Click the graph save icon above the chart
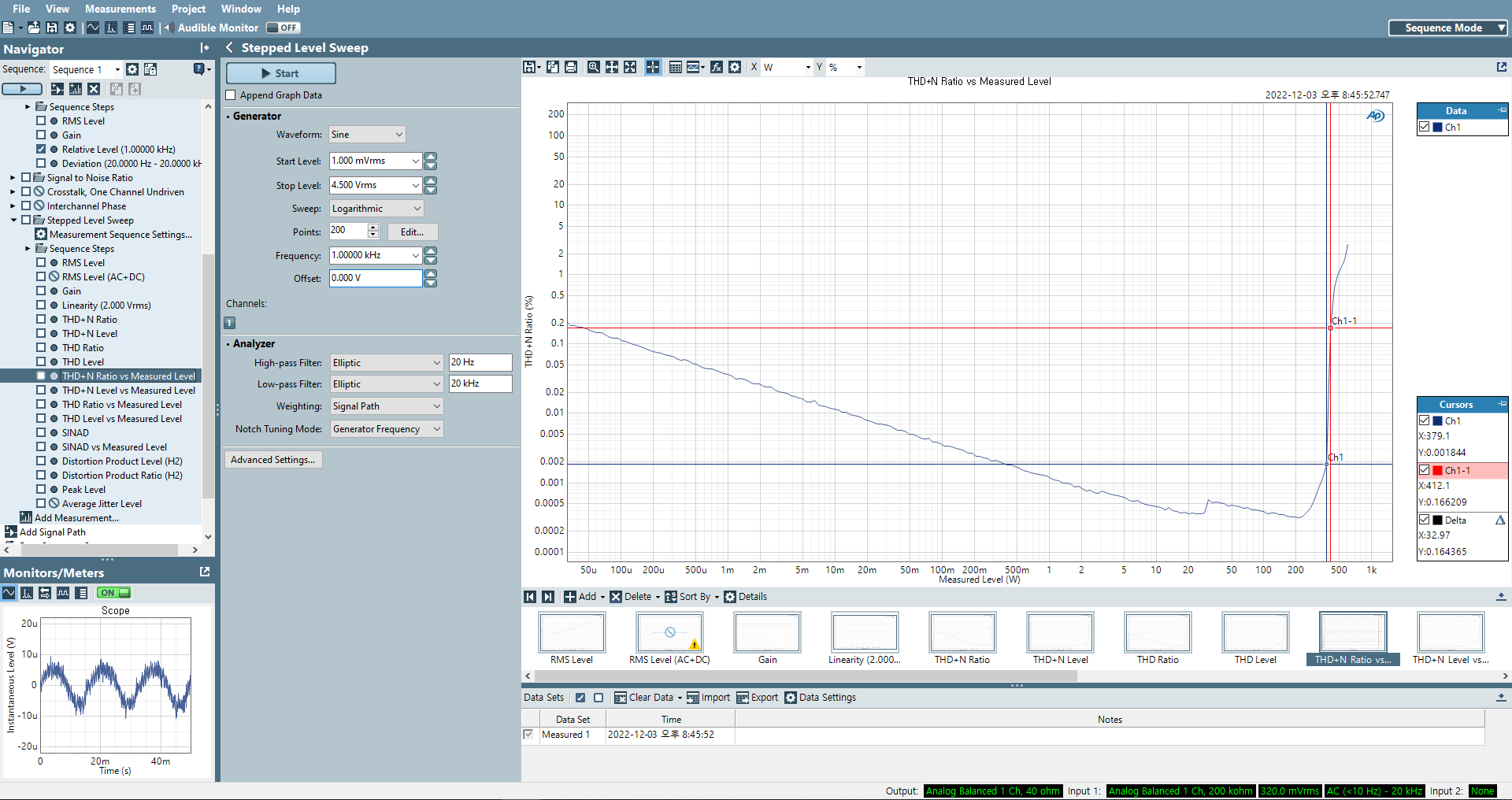The width and height of the screenshot is (1512, 800). click(530, 67)
